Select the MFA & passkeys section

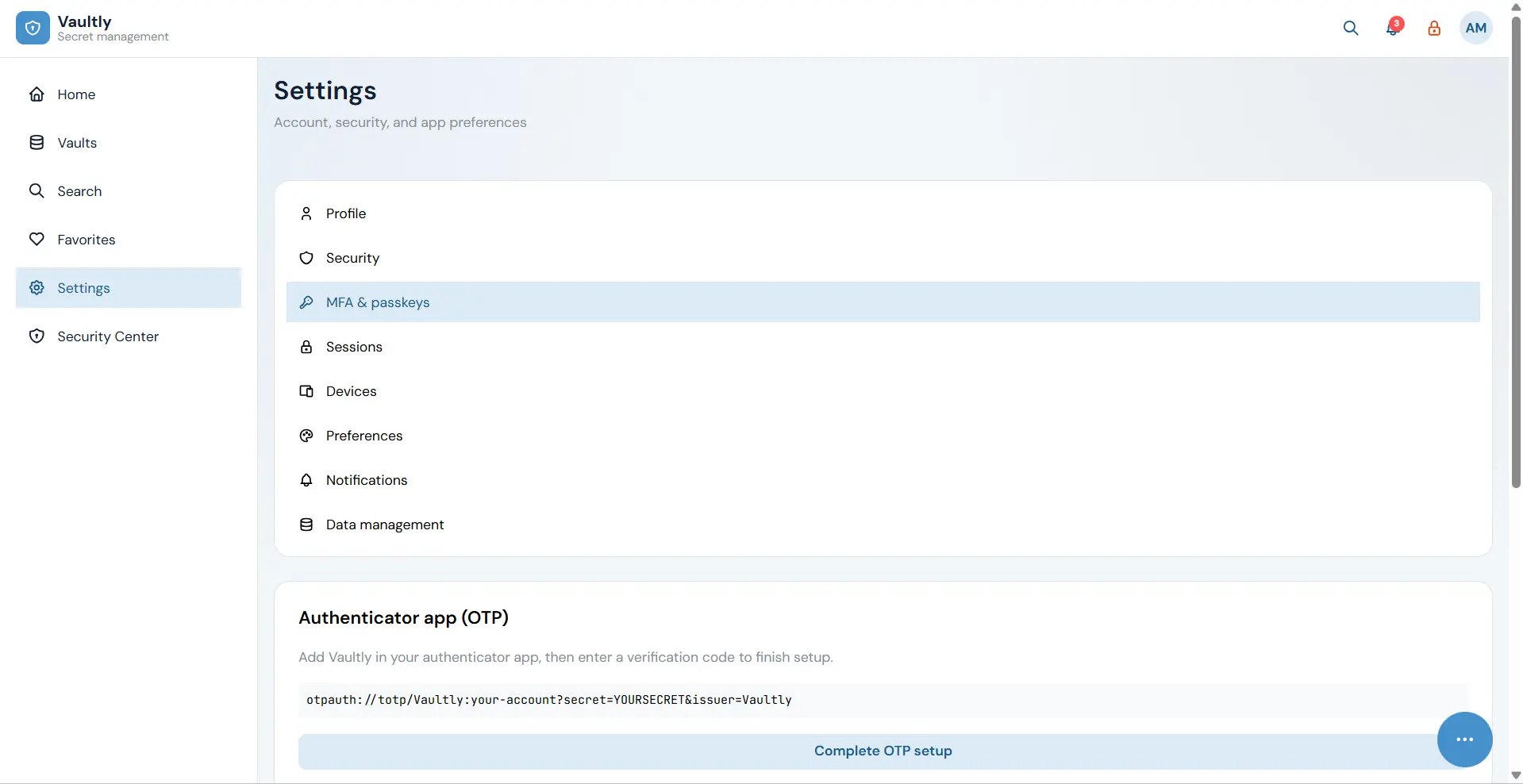(883, 302)
